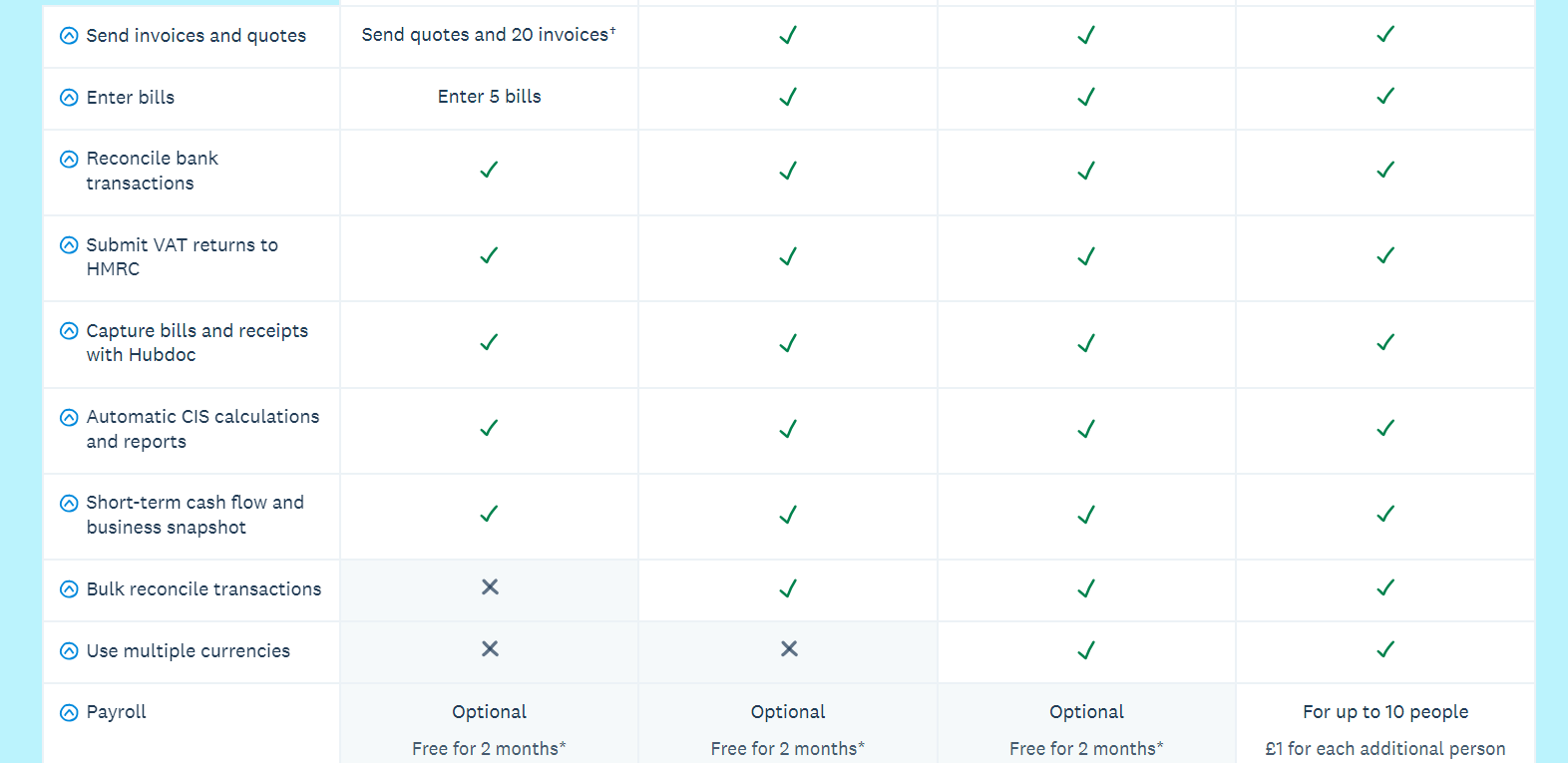Viewport: 1568px width, 763px height.
Task: Click the Enter bills feature label
Action: (130, 98)
